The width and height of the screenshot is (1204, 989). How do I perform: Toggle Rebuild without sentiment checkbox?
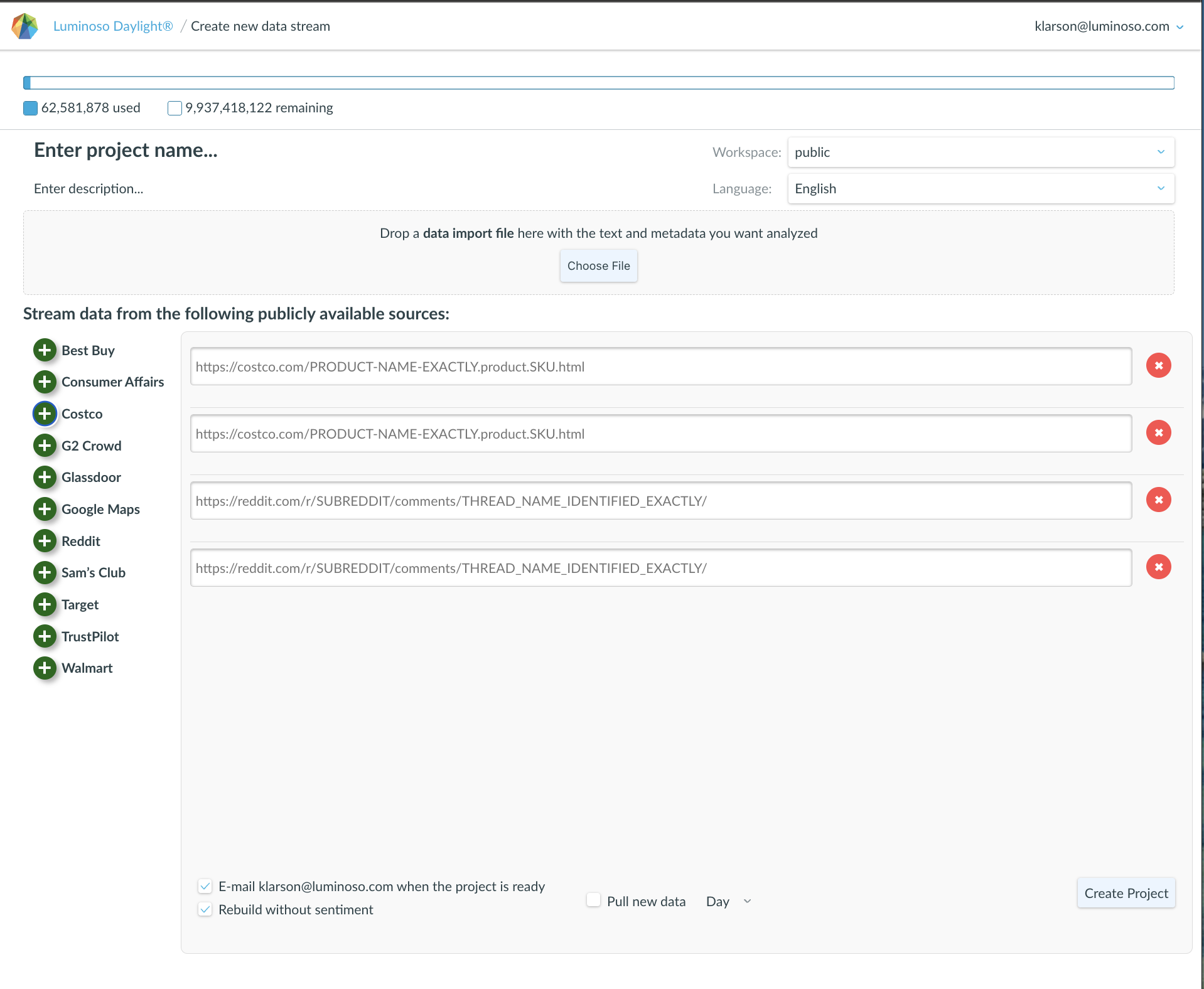click(205, 909)
